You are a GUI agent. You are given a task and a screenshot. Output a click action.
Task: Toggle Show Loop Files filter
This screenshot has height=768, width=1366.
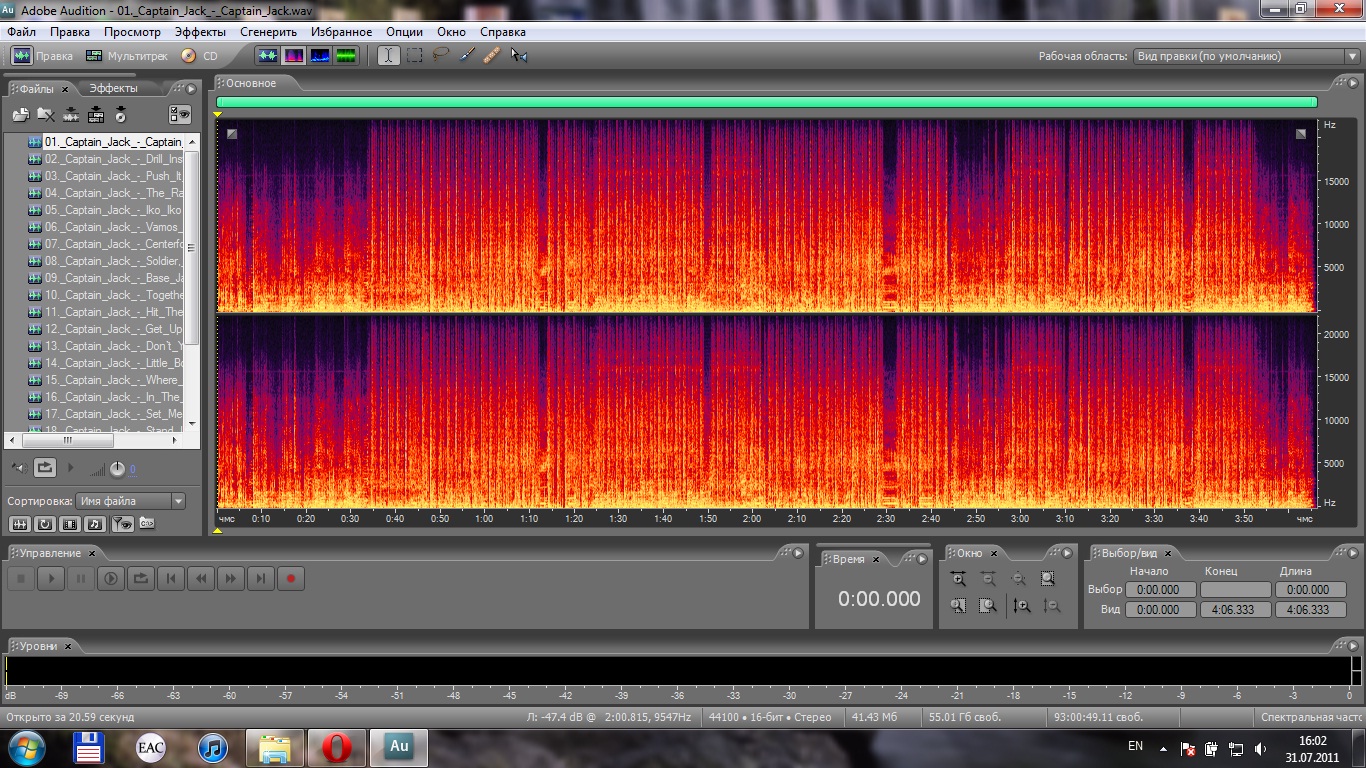(x=45, y=523)
